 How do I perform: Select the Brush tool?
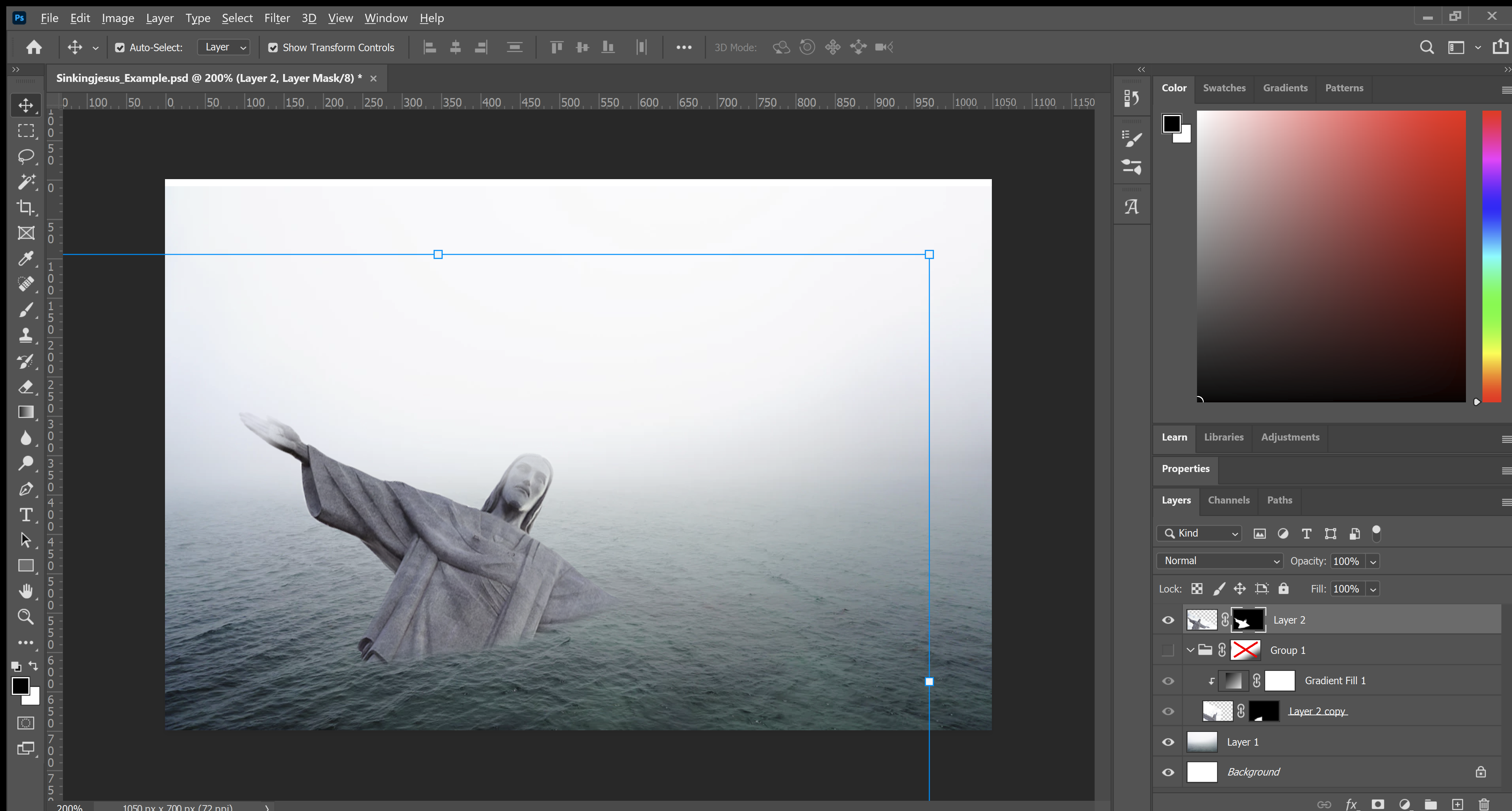pos(26,310)
